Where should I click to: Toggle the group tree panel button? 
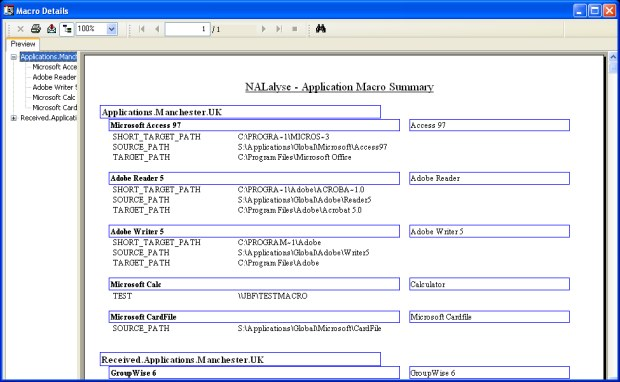[x=67, y=29]
